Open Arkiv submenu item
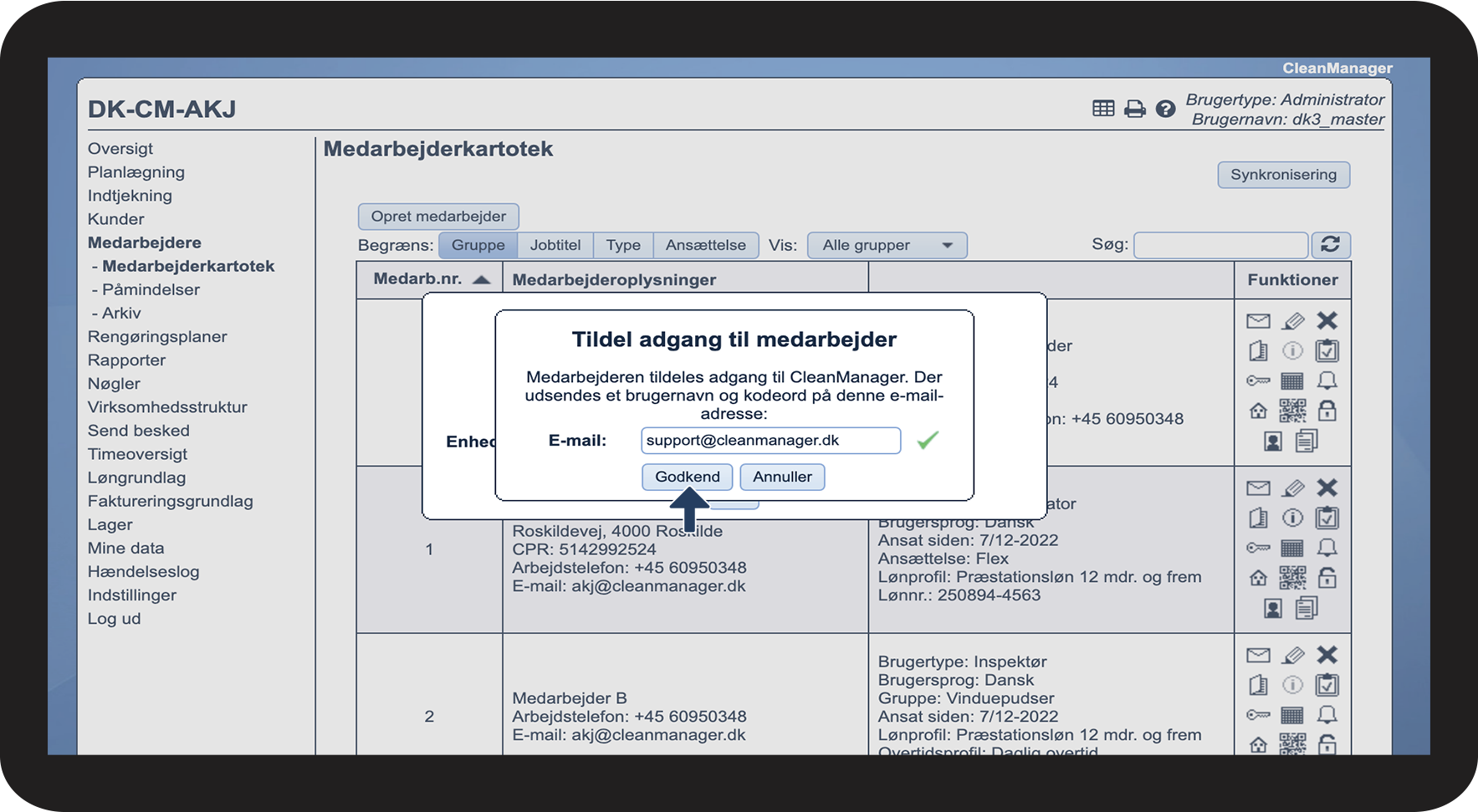This screenshot has height=812, width=1478. point(121,314)
